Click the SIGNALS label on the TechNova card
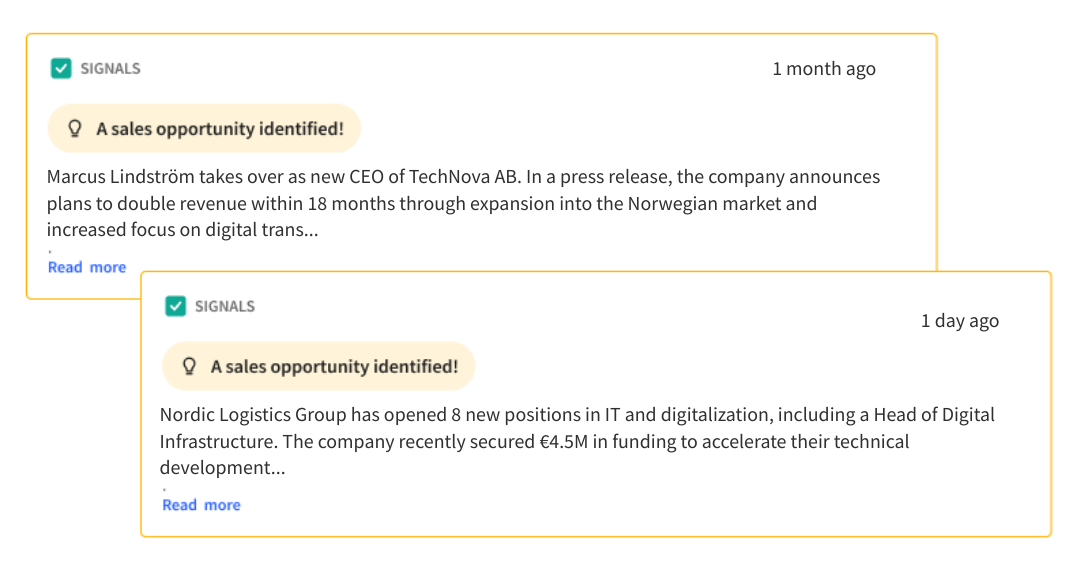Image resolution: width=1084 pixels, height=575 pixels. coord(110,69)
